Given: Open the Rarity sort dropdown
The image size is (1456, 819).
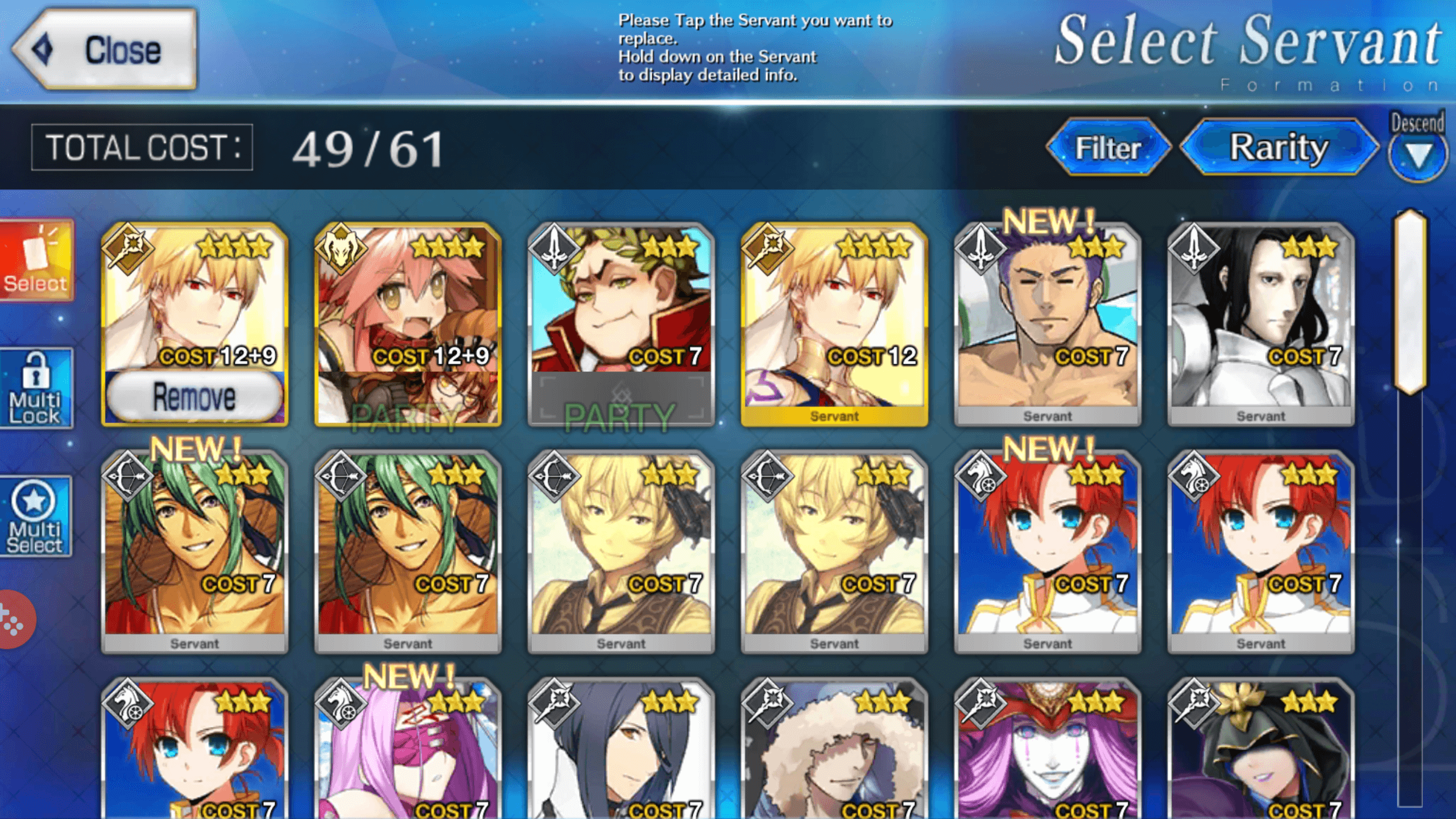Looking at the screenshot, I should [1280, 147].
